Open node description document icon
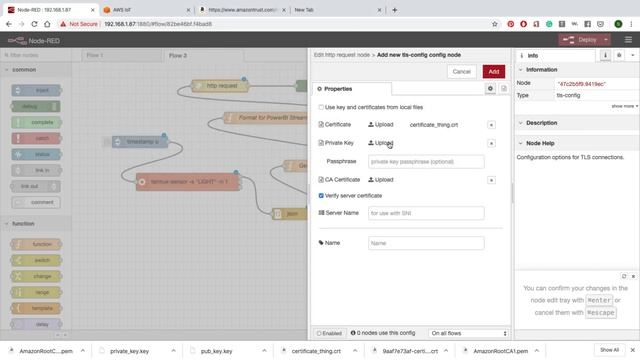Image resolution: width=640 pixels, height=360 pixels. pos(504,89)
